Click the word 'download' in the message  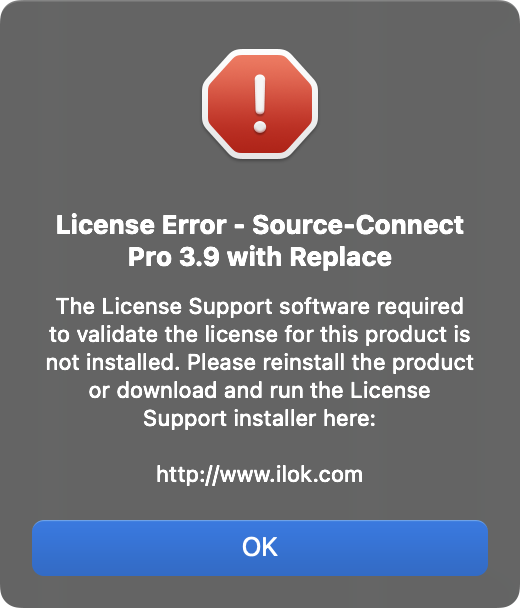(x=167, y=390)
